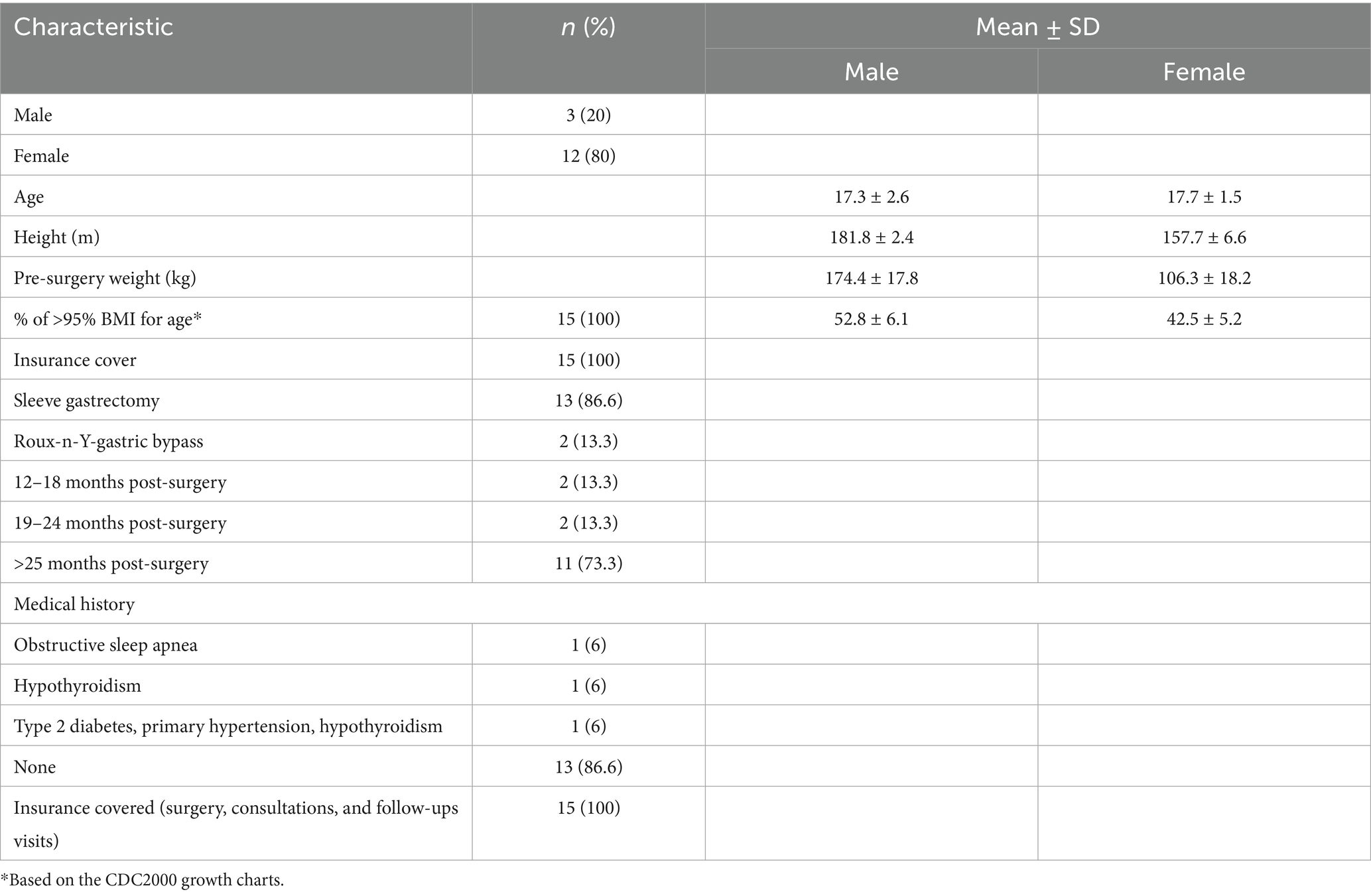Click the Male sub-column header
This screenshot has height=896, width=1371.
871,72
